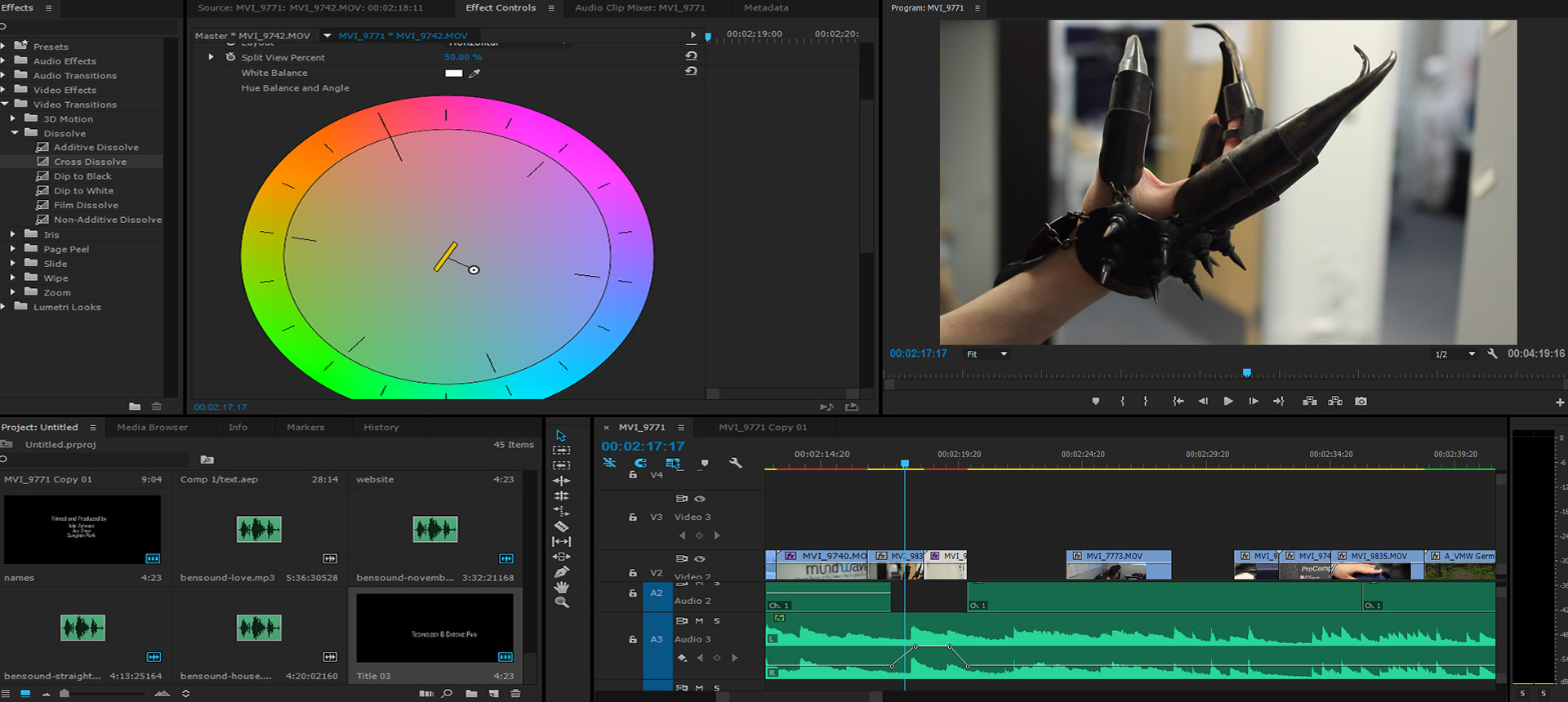Select the Zoom tool magnifier

[561, 602]
